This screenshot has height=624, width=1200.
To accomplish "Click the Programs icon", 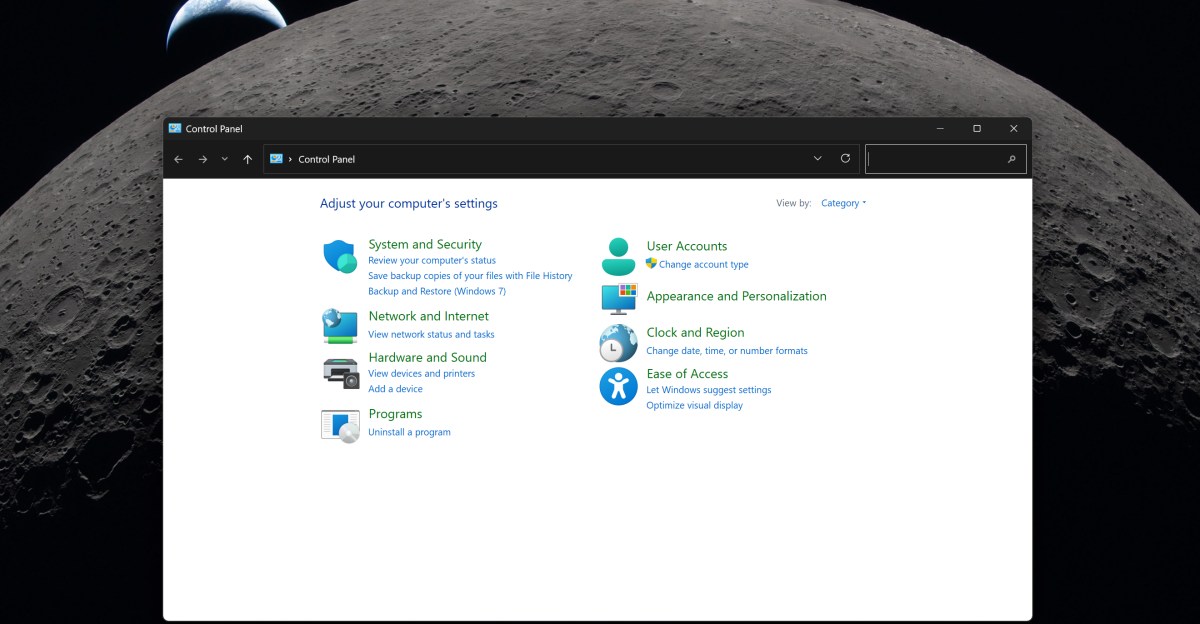I will [340, 424].
